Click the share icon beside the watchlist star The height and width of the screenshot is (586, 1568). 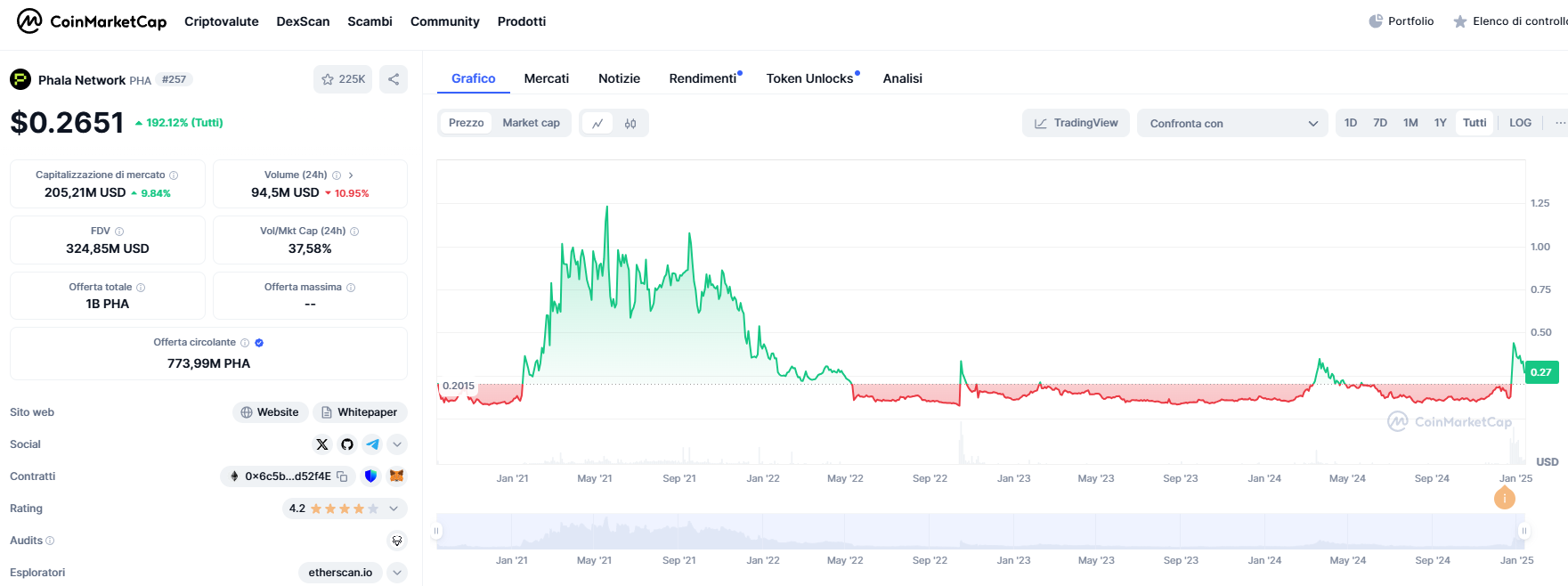pos(394,79)
